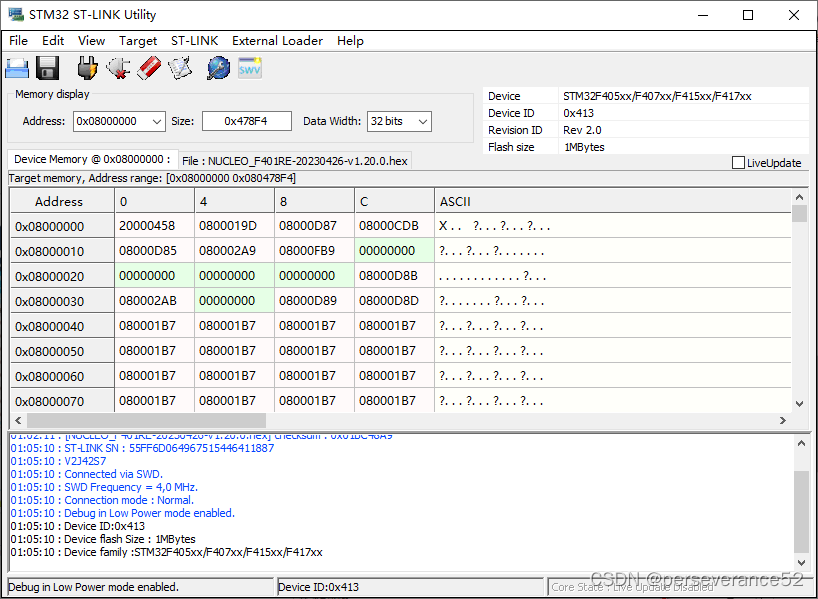Open the Target menu
818x599 pixels.
pyautogui.click(x=138, y=41)
